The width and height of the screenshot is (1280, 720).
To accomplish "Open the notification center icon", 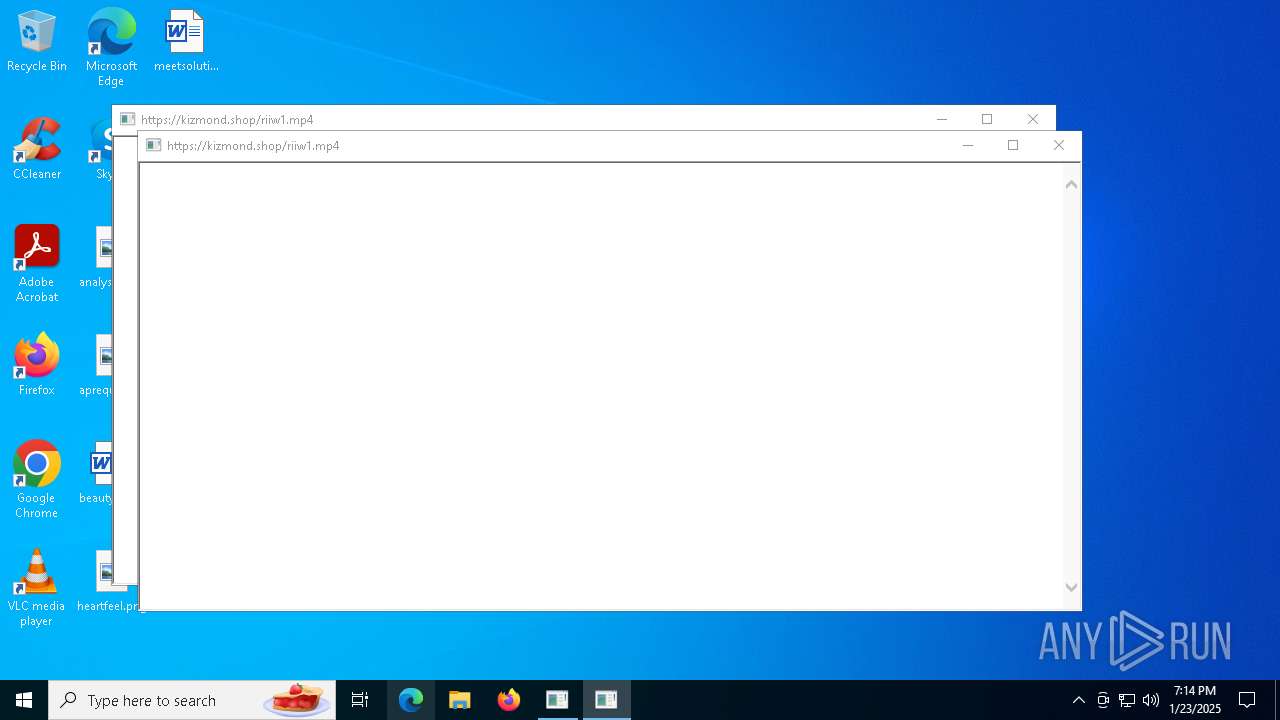I will [x=1247, y=700].
